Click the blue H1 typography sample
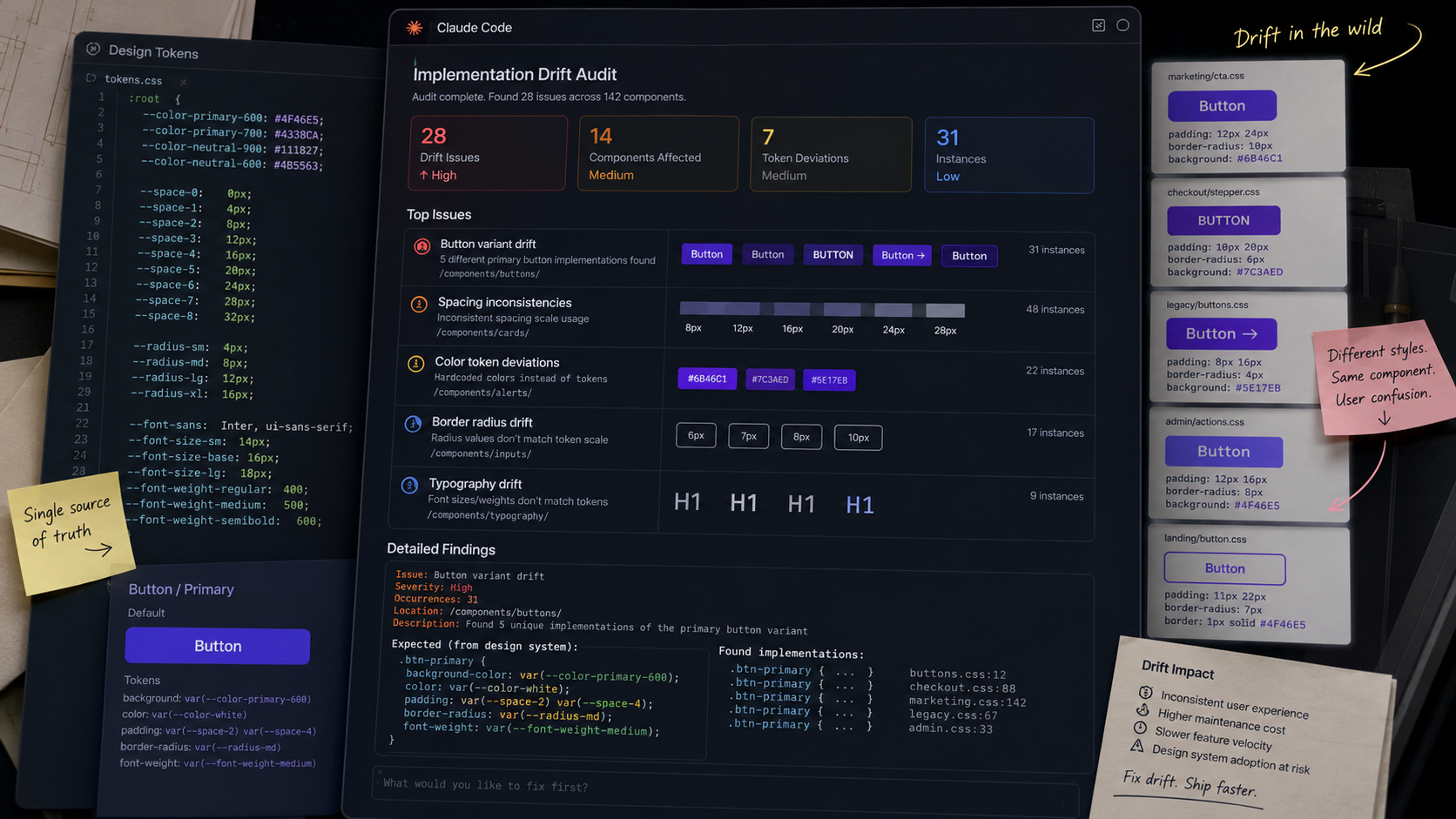Viewport: 1456px width, 819px height. pyautogui.click(x=859, y=505)
